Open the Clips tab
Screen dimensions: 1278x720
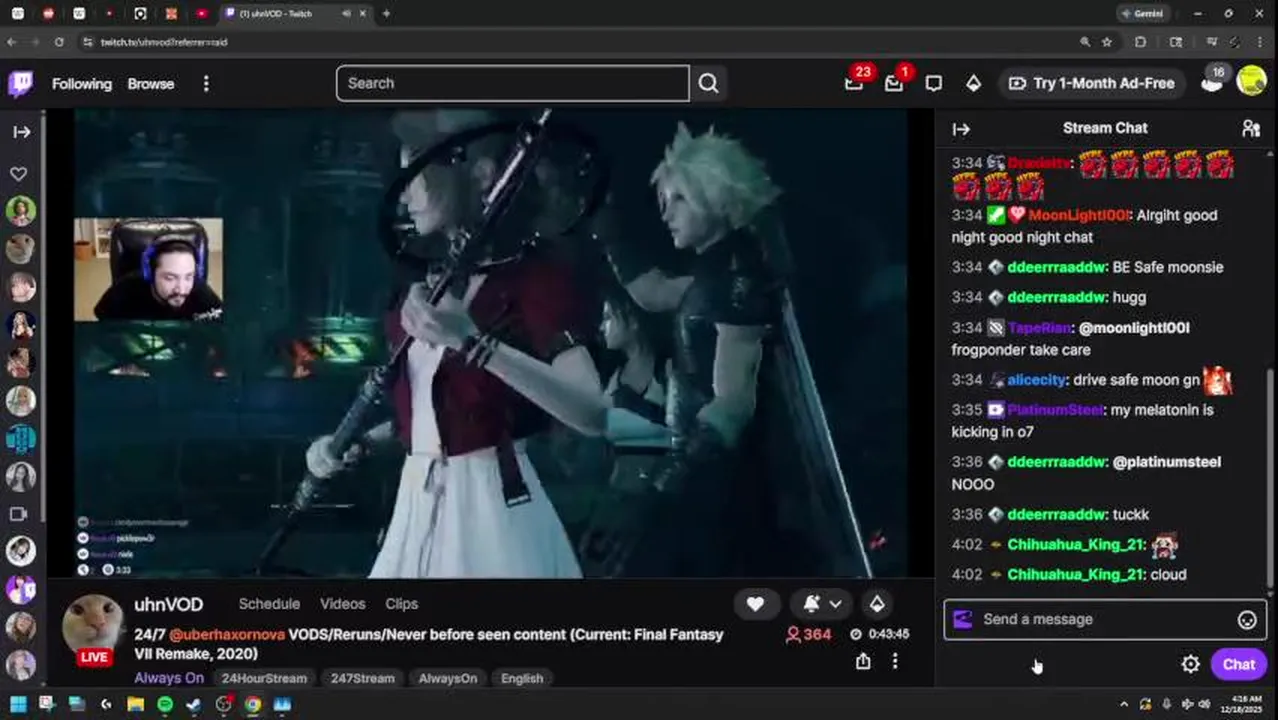(x=401, y=604)
